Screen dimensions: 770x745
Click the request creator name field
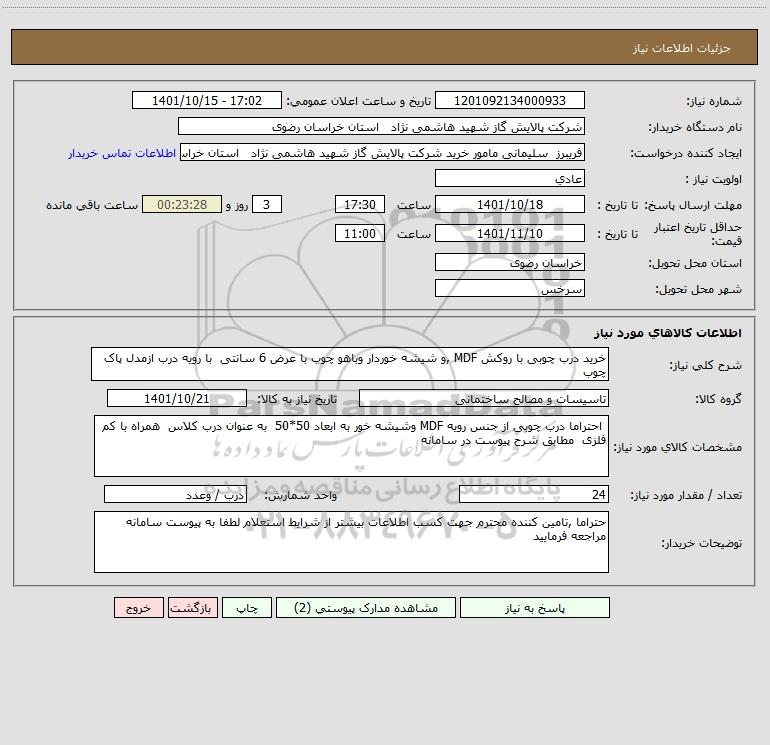[x=382, y=152]
